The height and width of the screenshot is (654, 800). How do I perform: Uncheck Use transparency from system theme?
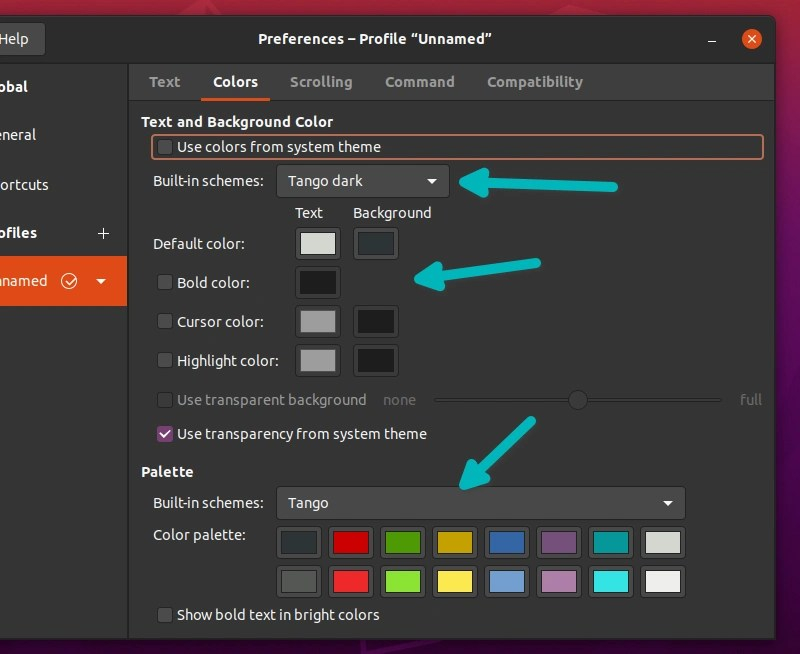[165, 434]
